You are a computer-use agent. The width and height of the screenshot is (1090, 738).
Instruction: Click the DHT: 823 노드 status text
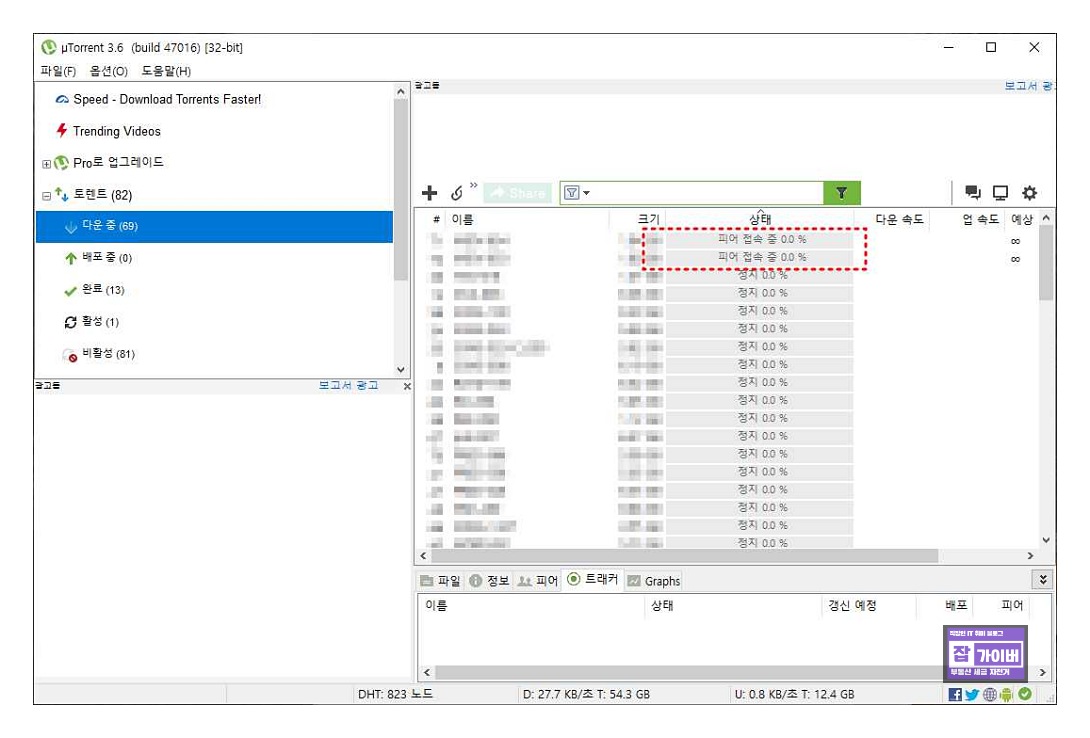pos(395,694)
